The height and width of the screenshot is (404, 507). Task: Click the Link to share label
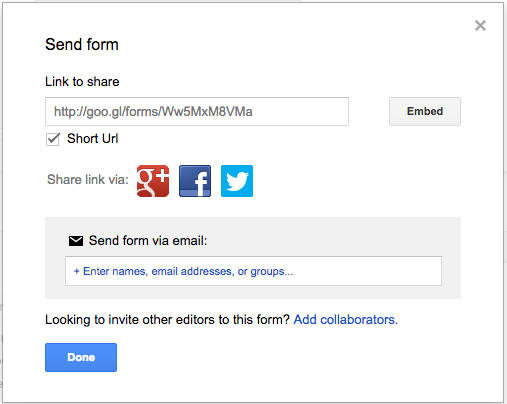tap(82, 82)
